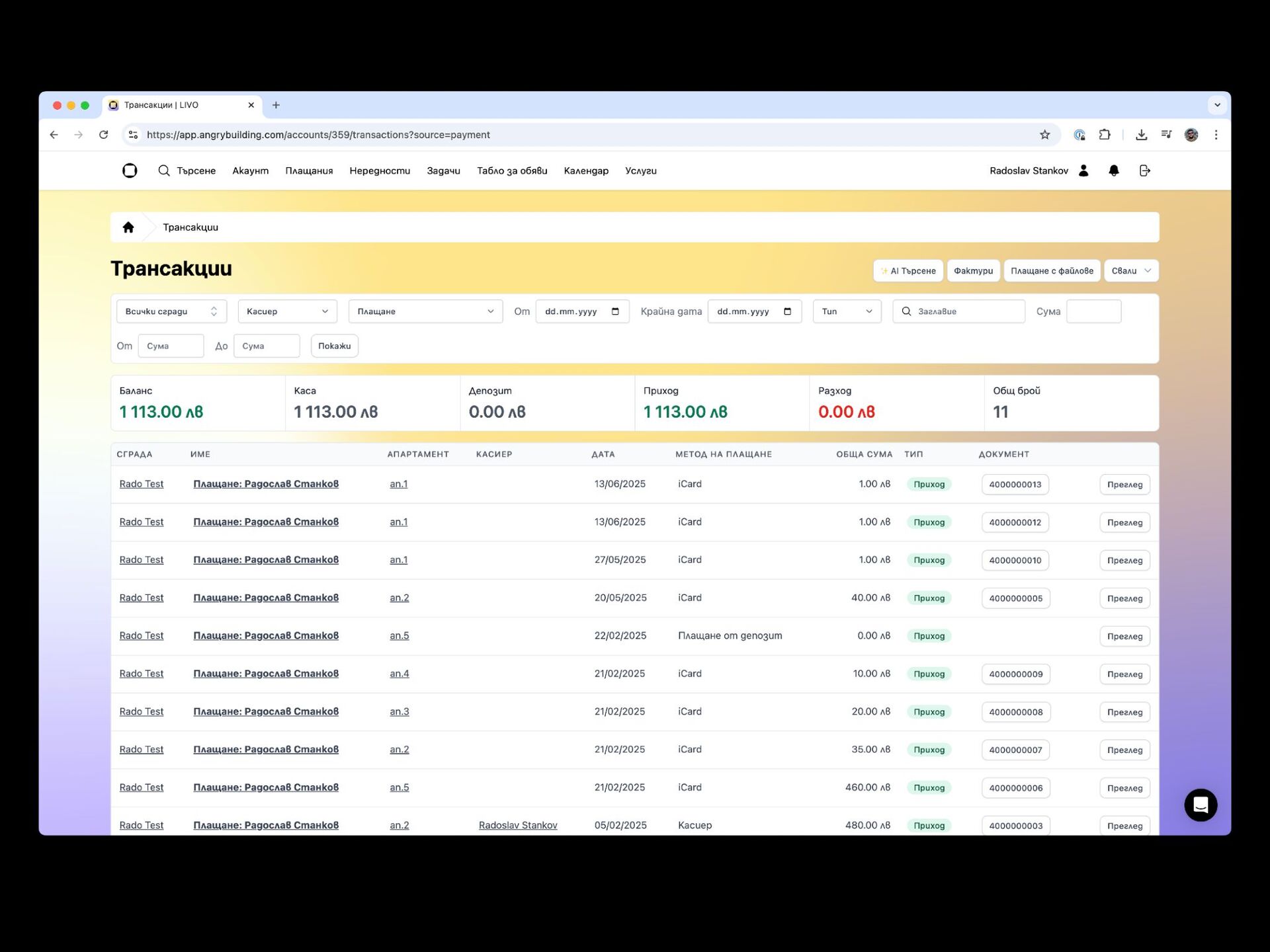This screenshot has height=952, width=1270.
Task: Open document 4000000009
Action: click(1015, 674)
